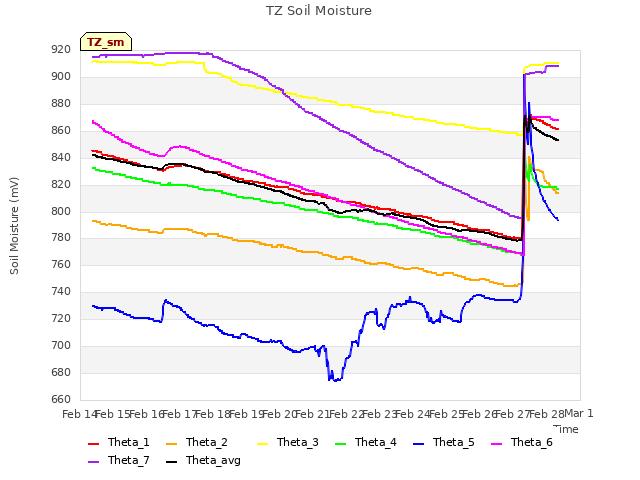Image resolution: width=640 pixels, height=480 pixels.
Task: Click the 840 y-axis tick label
Action: 61,158
